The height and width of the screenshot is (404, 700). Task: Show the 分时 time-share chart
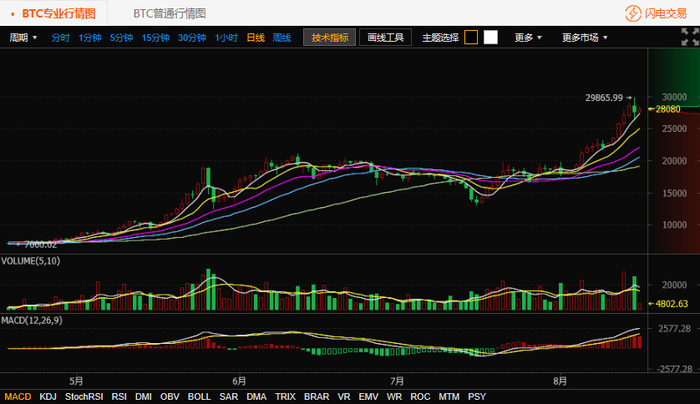(60, 38)
